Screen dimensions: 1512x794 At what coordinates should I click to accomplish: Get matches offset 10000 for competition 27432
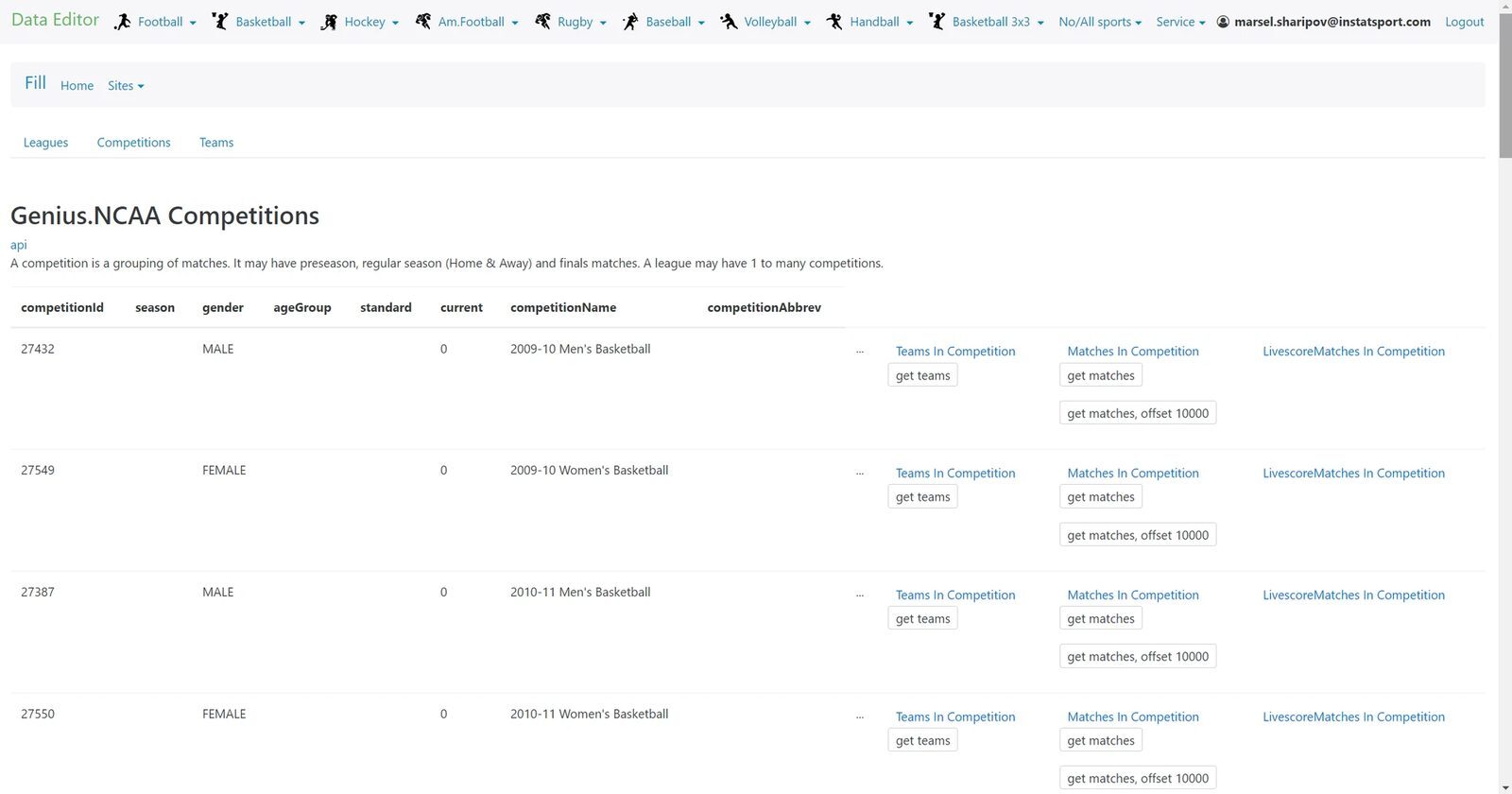coord(1138,413)
